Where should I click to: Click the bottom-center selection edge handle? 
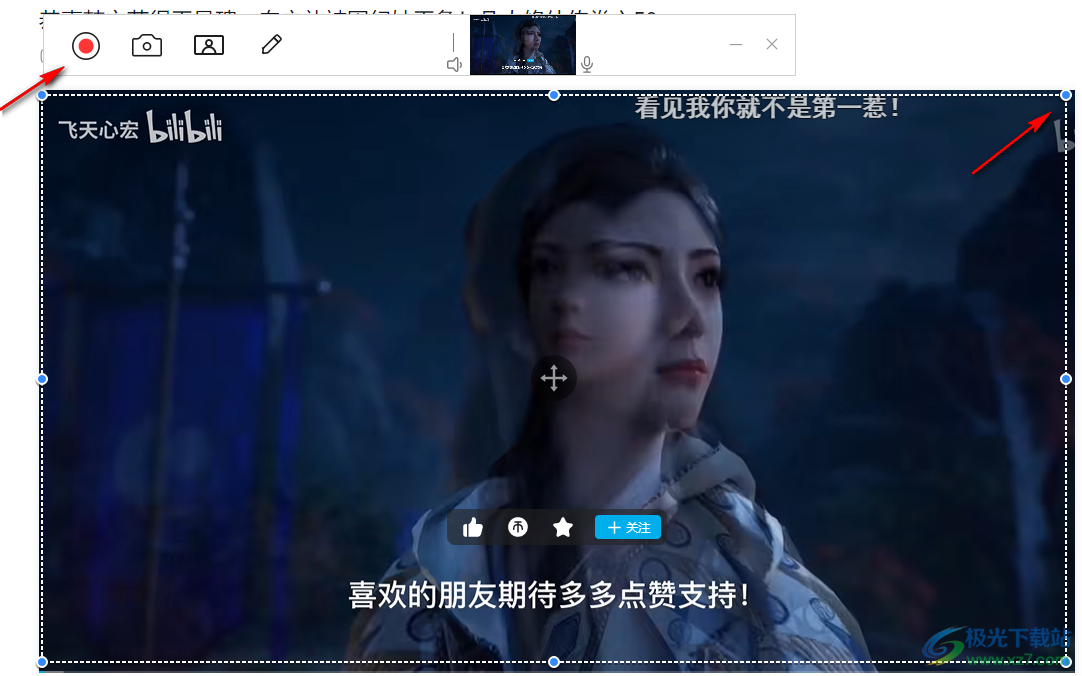tap(554, 662)
